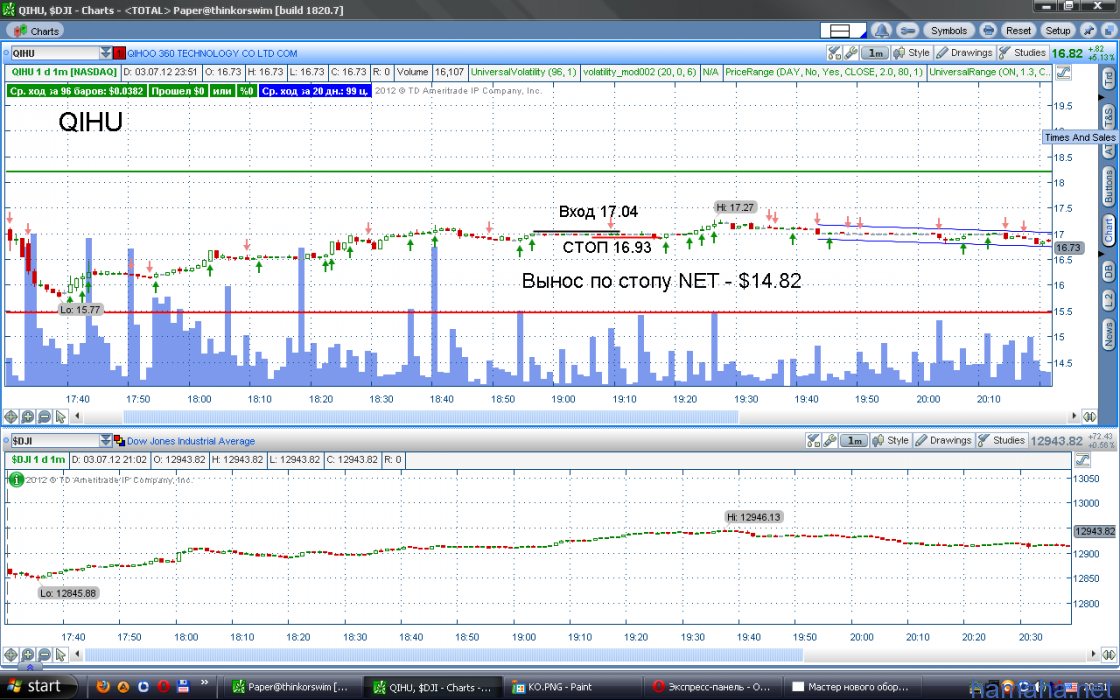Click the print chart icon
Viewport: 1120px width, 700px height.
click(988, 31)
